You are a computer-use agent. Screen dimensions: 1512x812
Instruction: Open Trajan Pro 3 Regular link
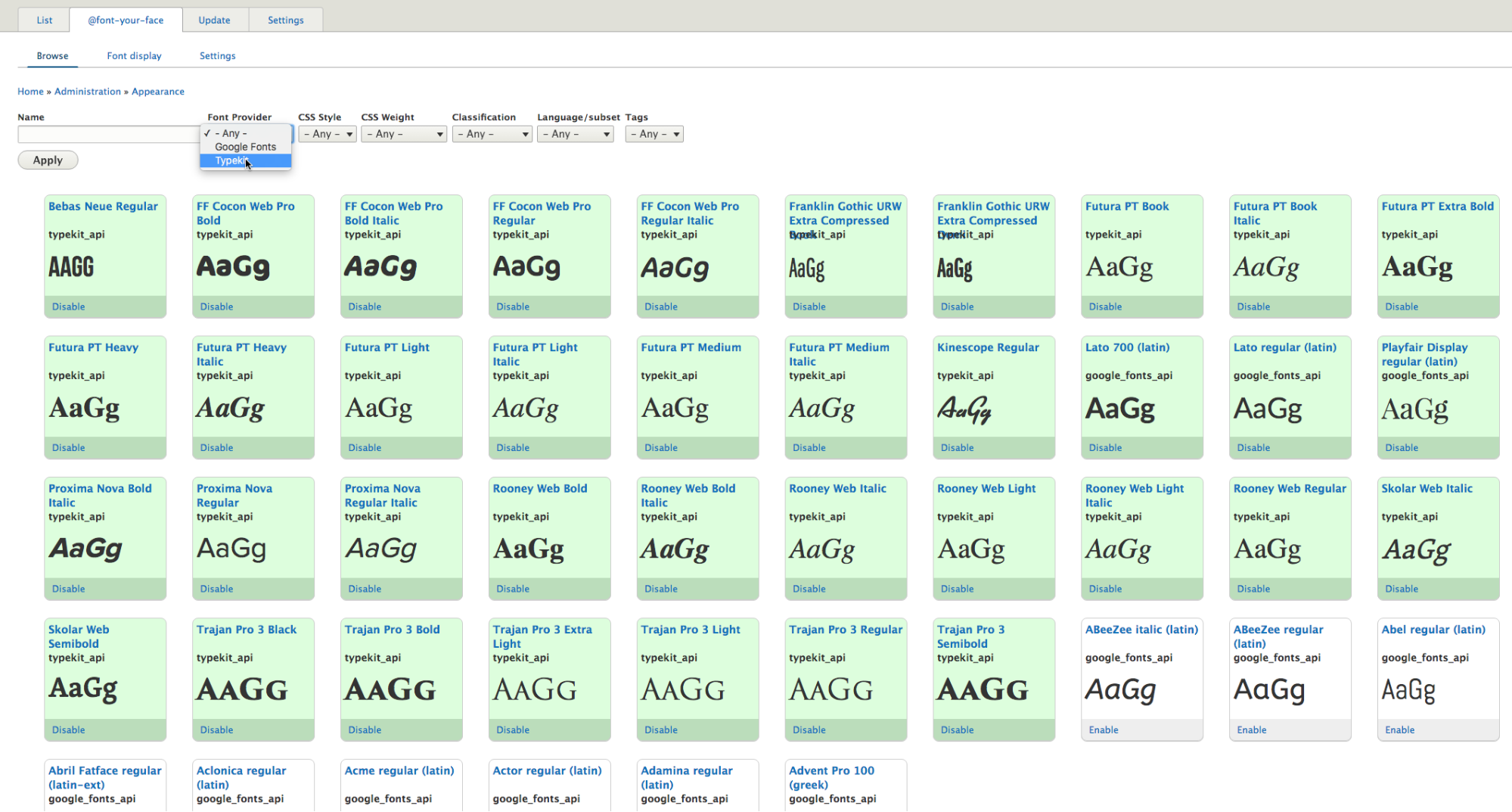click(x=846, y=630)
